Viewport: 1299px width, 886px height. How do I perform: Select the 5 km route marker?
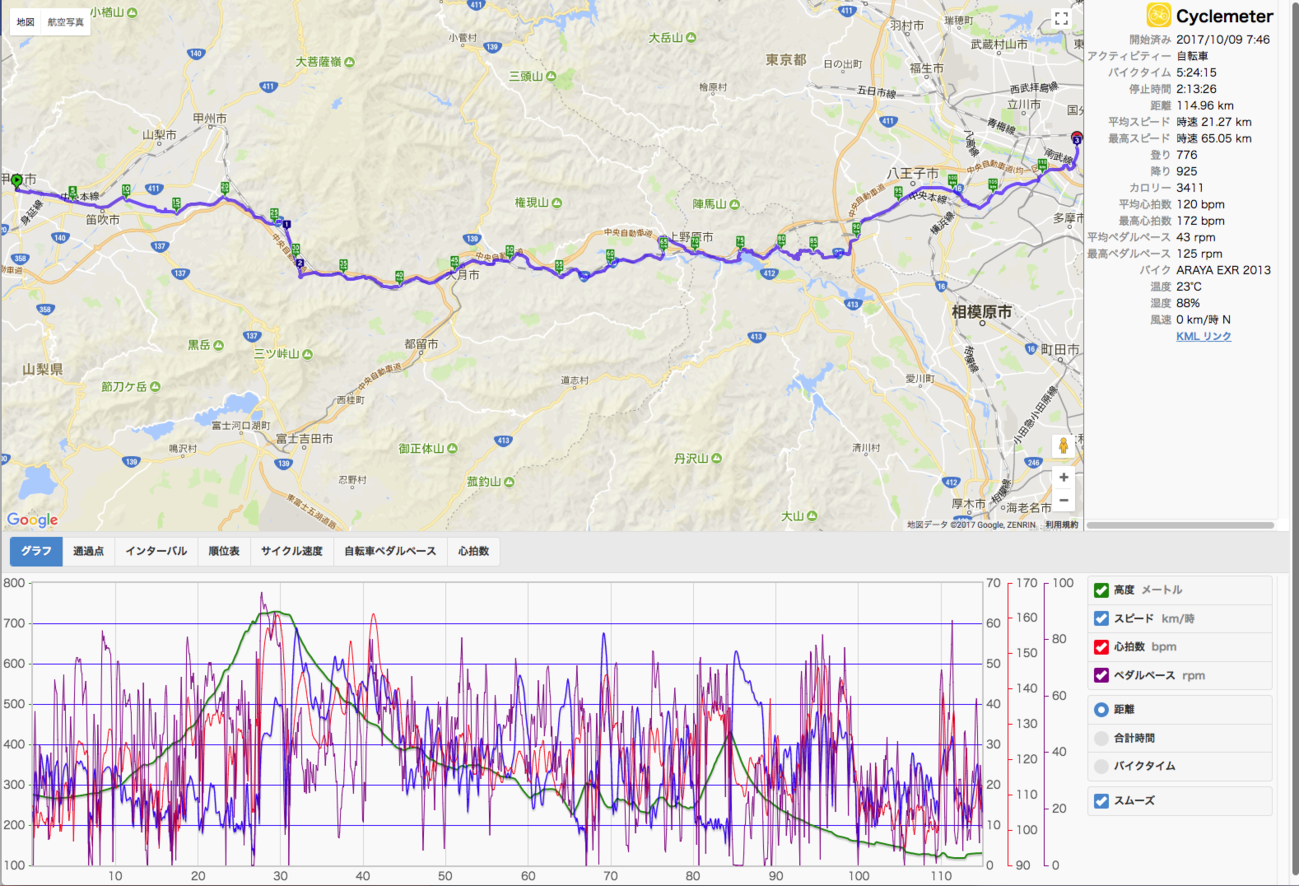72,190
